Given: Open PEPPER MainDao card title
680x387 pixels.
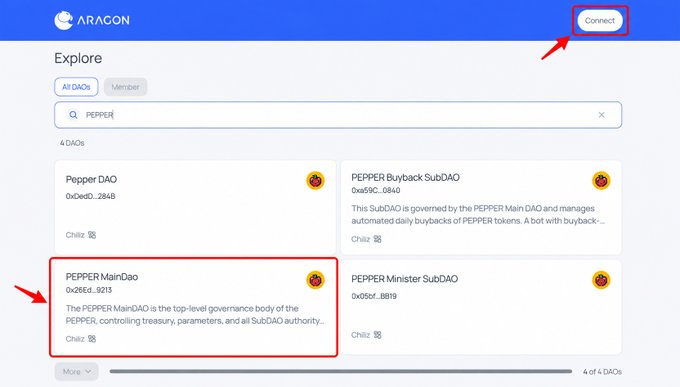Looking at the screenshot, I should pos(101,277).
